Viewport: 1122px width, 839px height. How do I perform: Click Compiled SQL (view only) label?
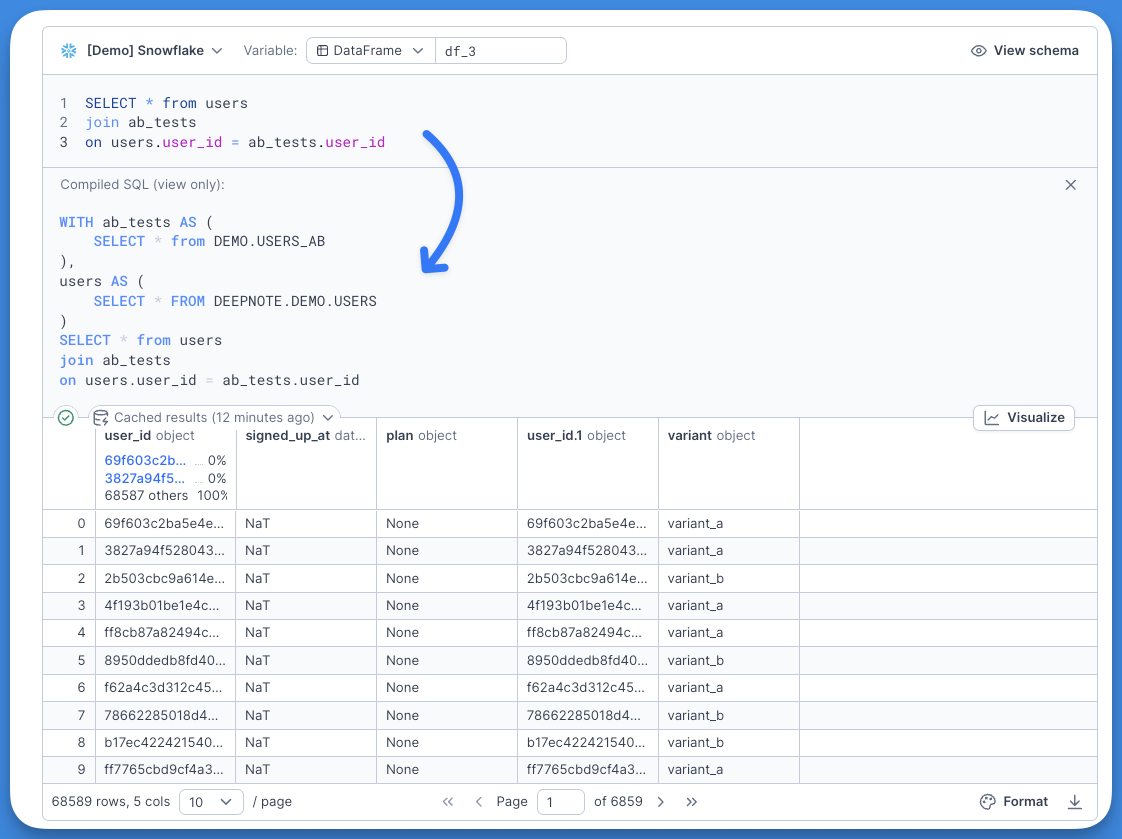pyautogui.click(x=142, y=185)
